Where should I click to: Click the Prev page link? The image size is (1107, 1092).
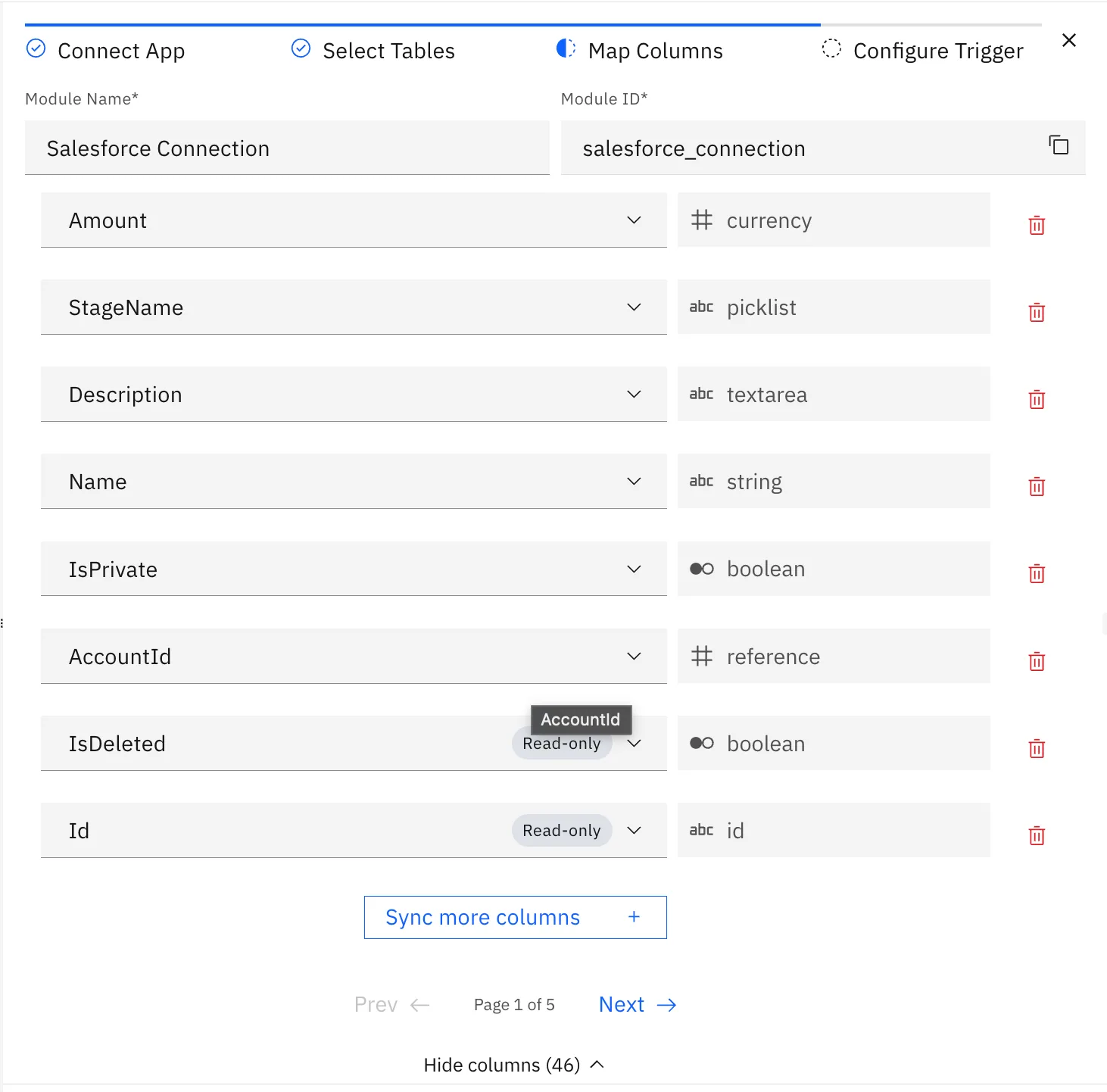tap(392, 1004)
